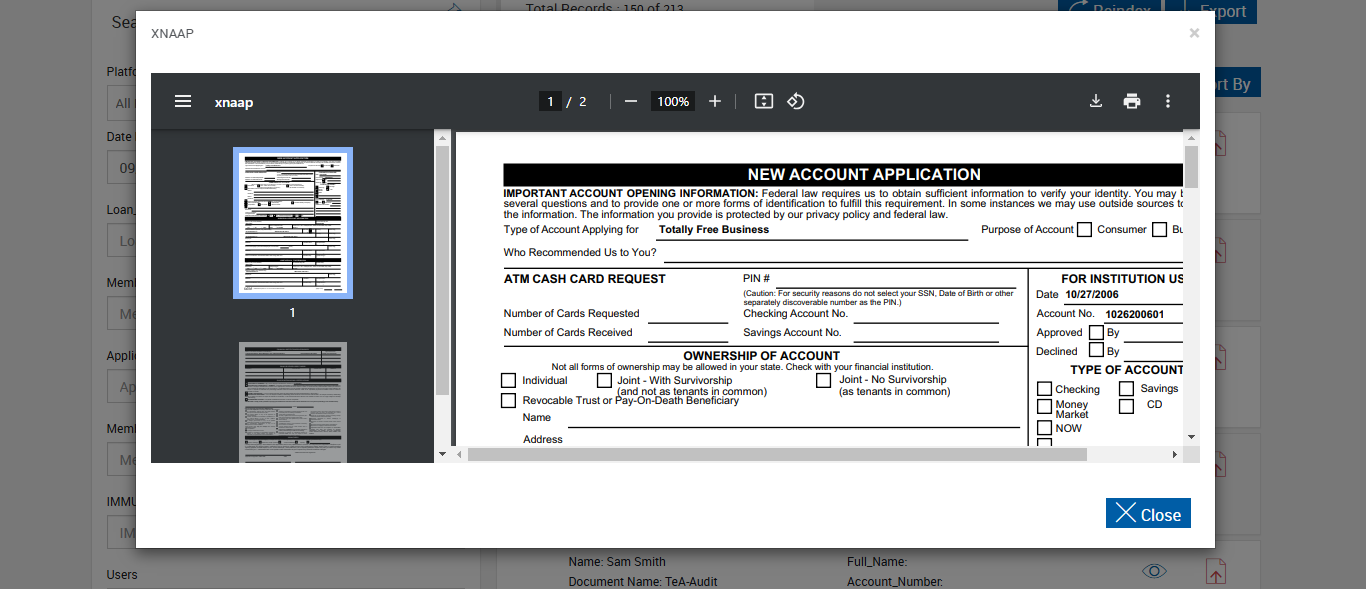
Task: Check Joint - No Survivorship checkbox
Action: point(824,381)
